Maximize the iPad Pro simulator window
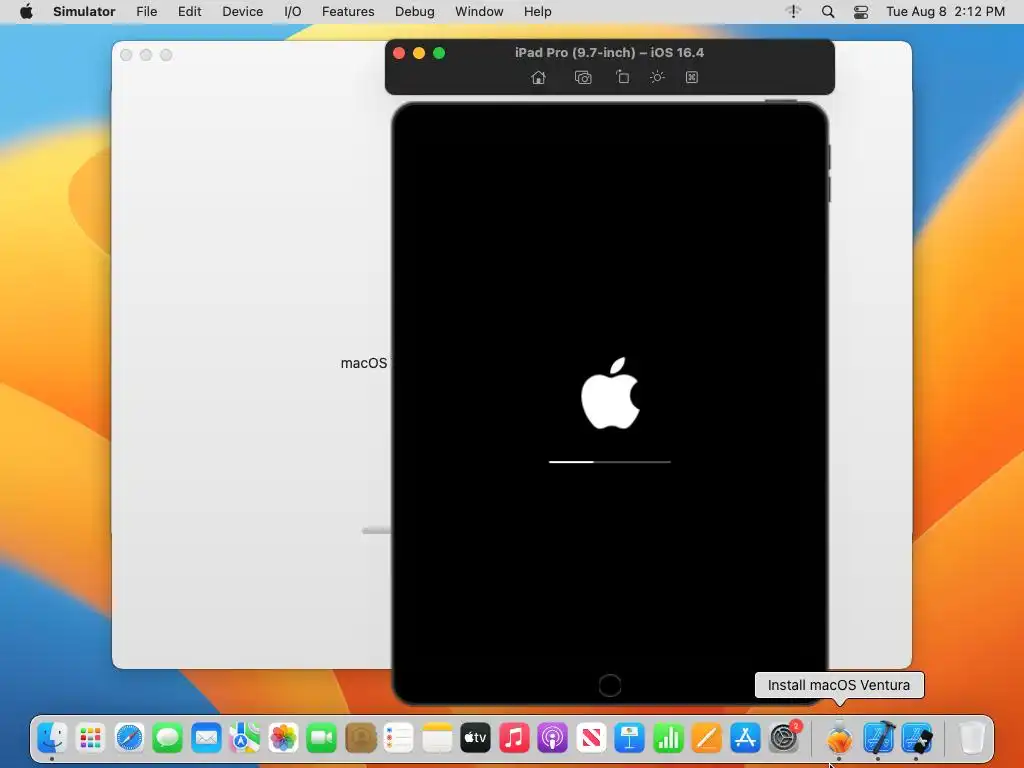1024x768 pixels. click(439, 53)
